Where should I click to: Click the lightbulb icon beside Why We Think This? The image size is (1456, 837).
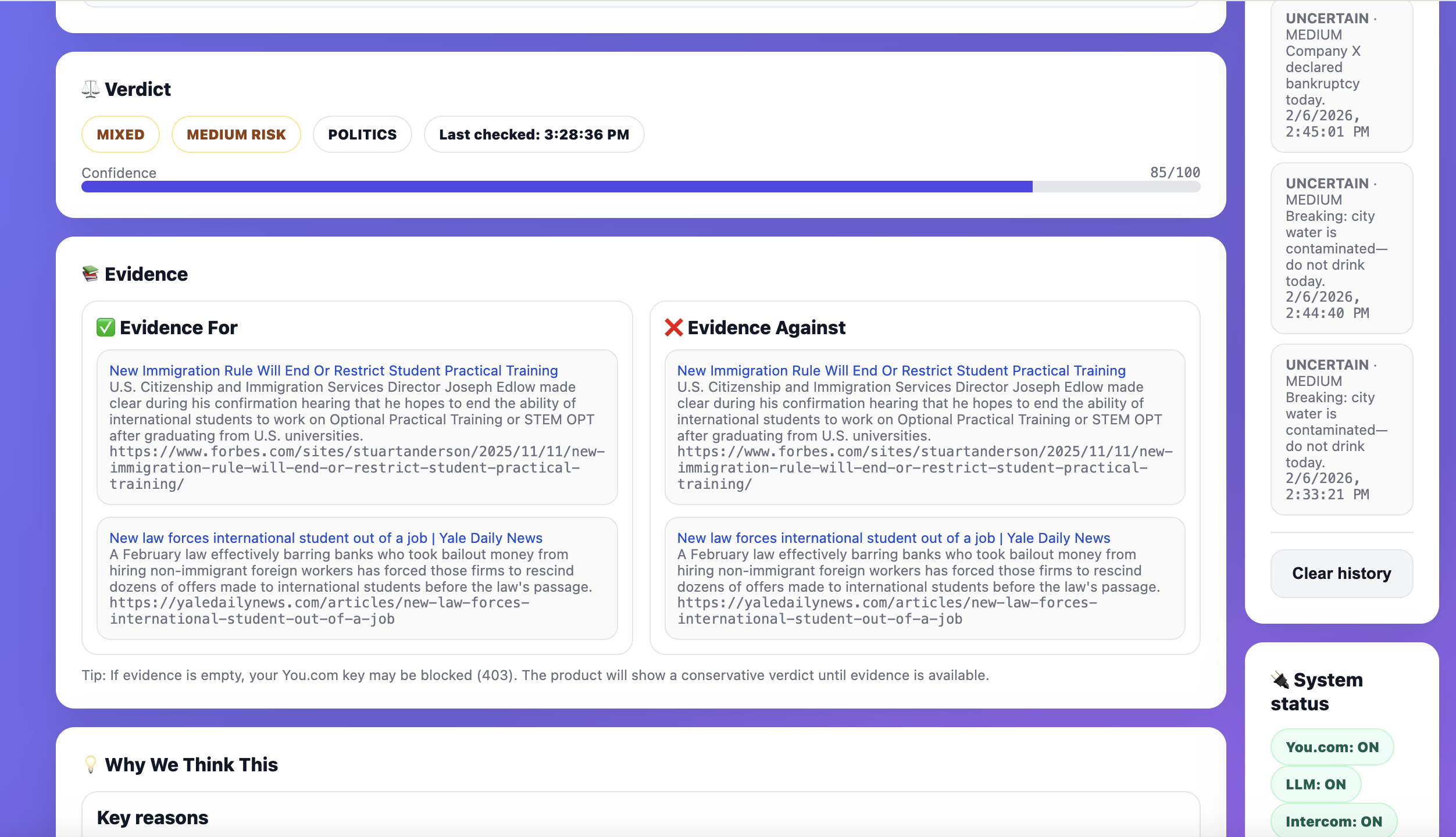pos(90,764)
